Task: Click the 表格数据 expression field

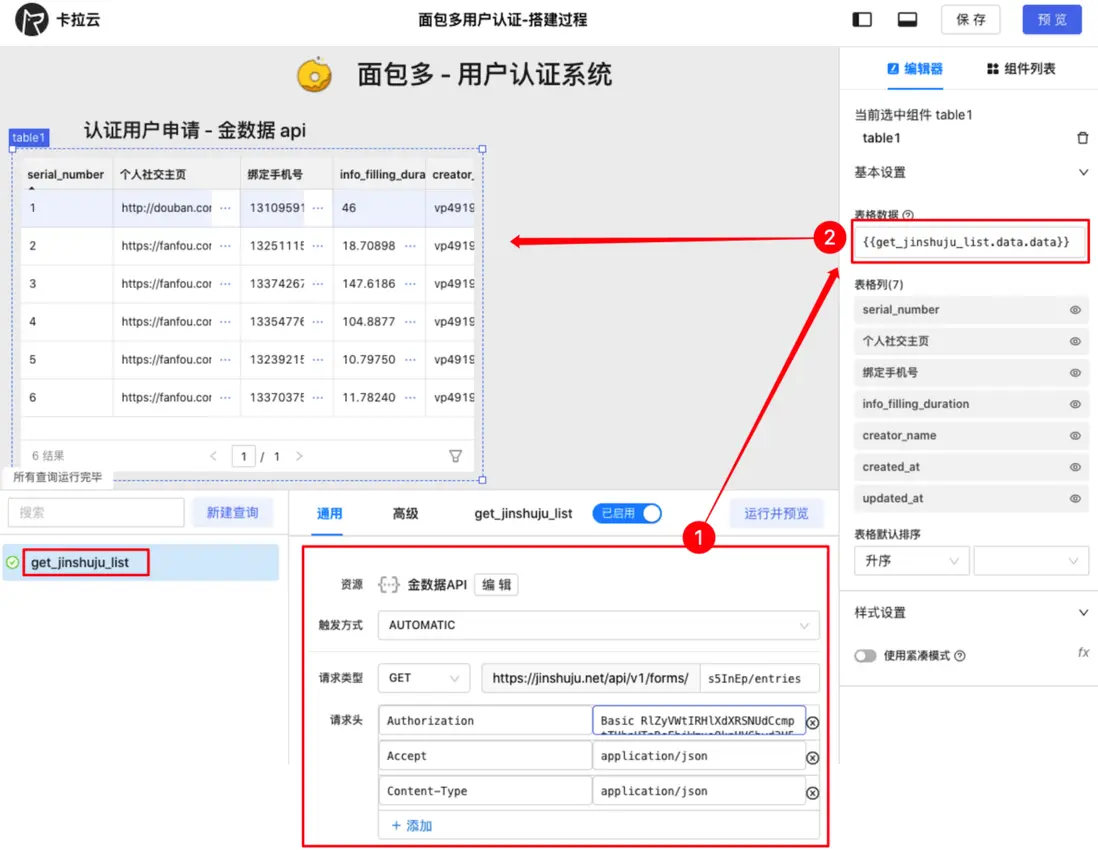Action: (x=970, y=242)
